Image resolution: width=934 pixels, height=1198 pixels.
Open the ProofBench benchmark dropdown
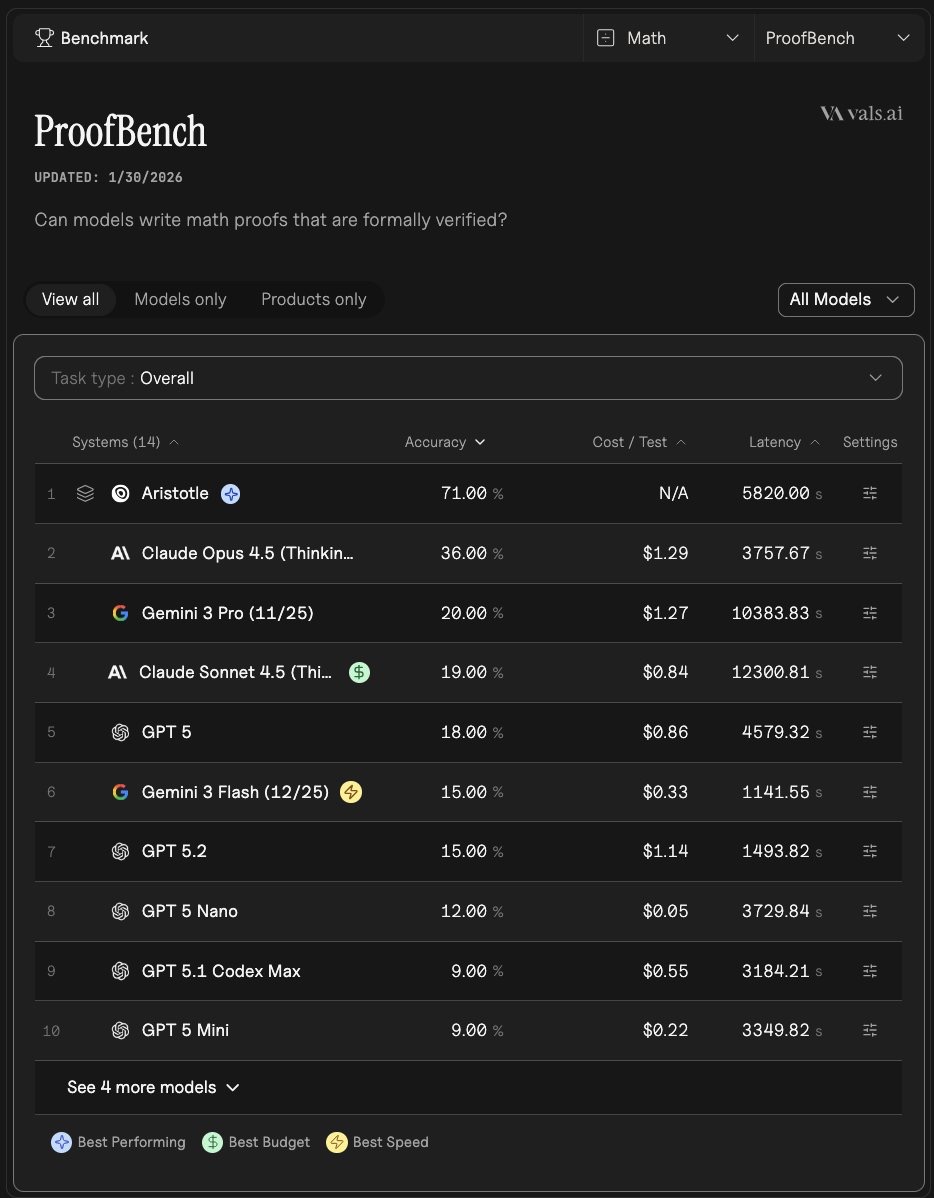837,38
